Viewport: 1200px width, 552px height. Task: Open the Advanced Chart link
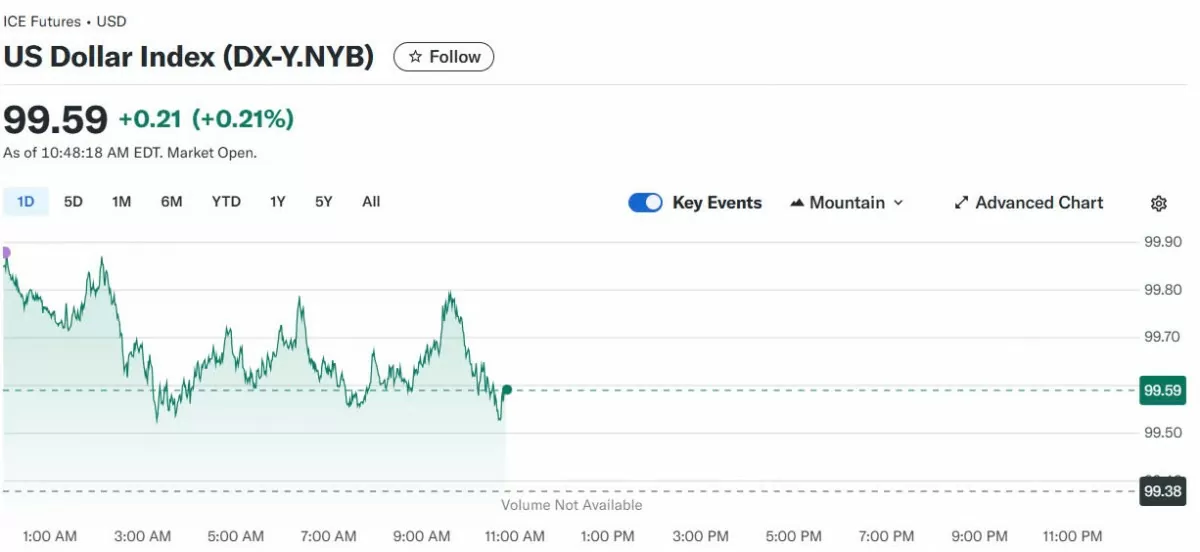coord(1039,203)
